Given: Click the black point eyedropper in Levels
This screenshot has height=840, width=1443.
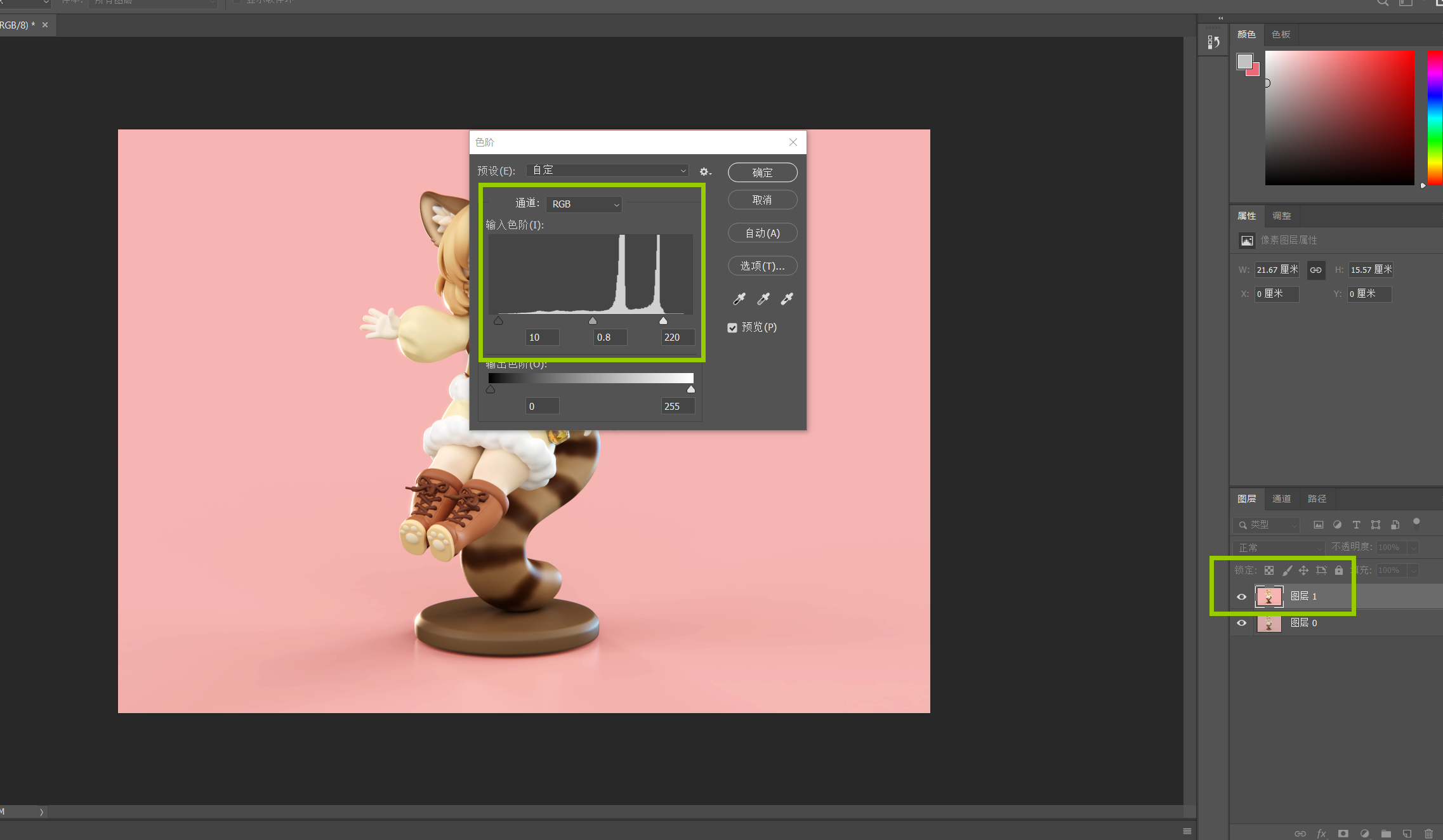Looking at the screenshot, I should (739, 299).
